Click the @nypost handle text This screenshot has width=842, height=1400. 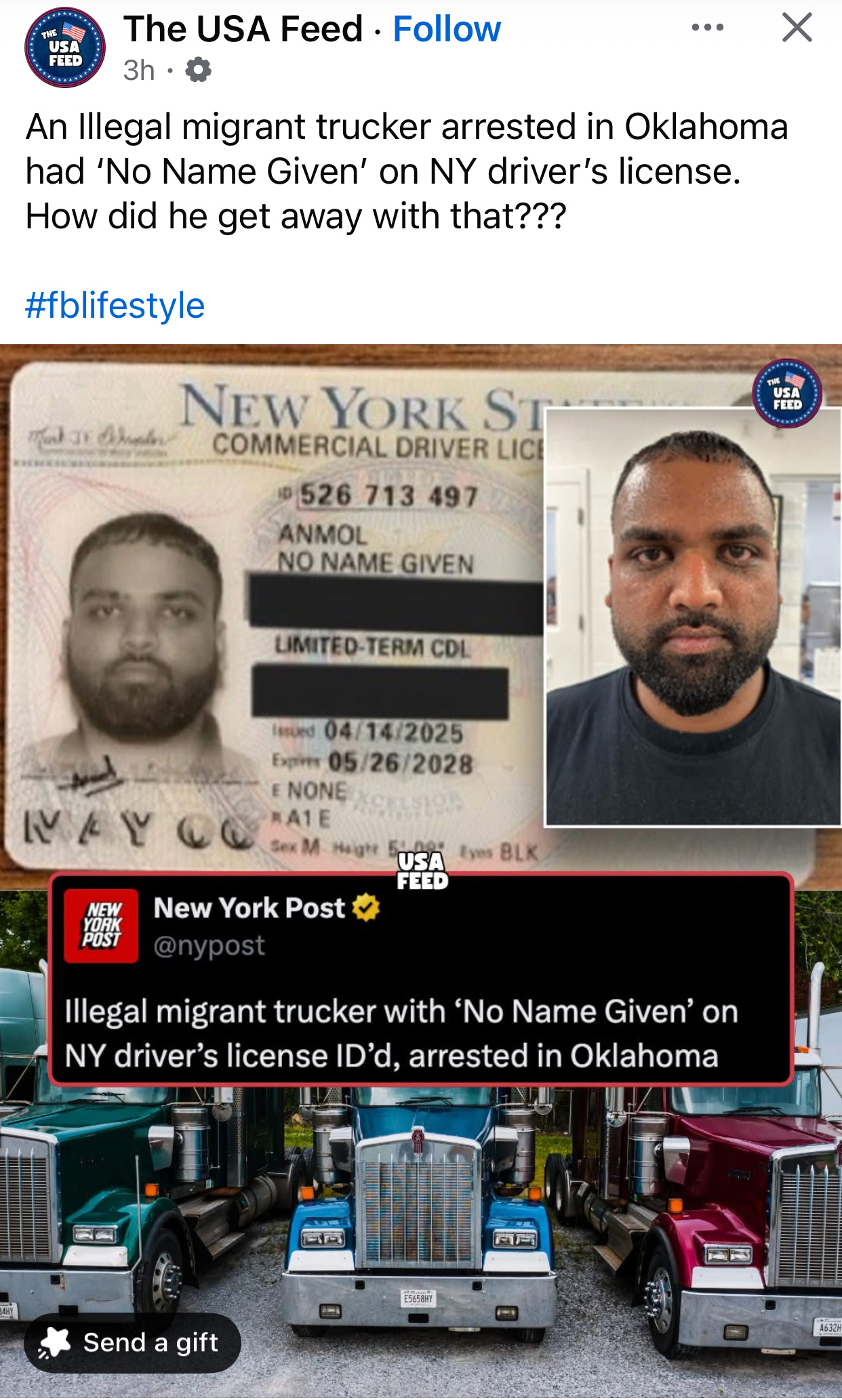pos(209,945)
